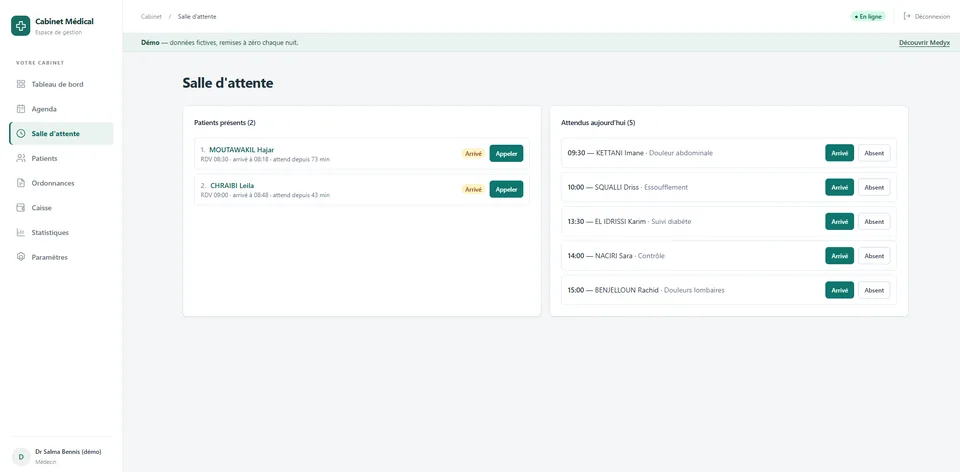The image size is (960, 472).
Task: Mark NACIRI Sara as Arrivé
Action: 839,256
